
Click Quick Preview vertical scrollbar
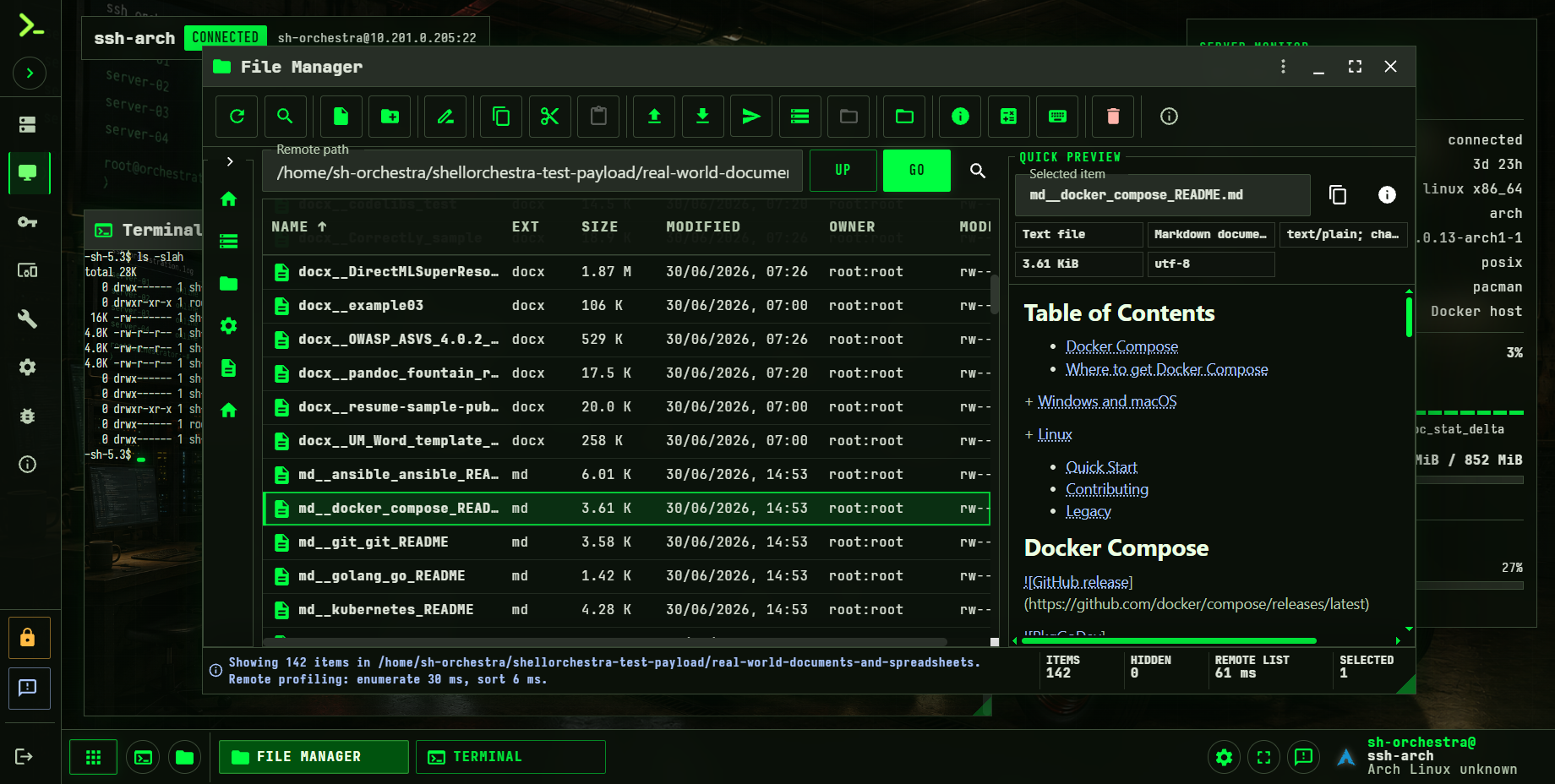(1409, 317)
